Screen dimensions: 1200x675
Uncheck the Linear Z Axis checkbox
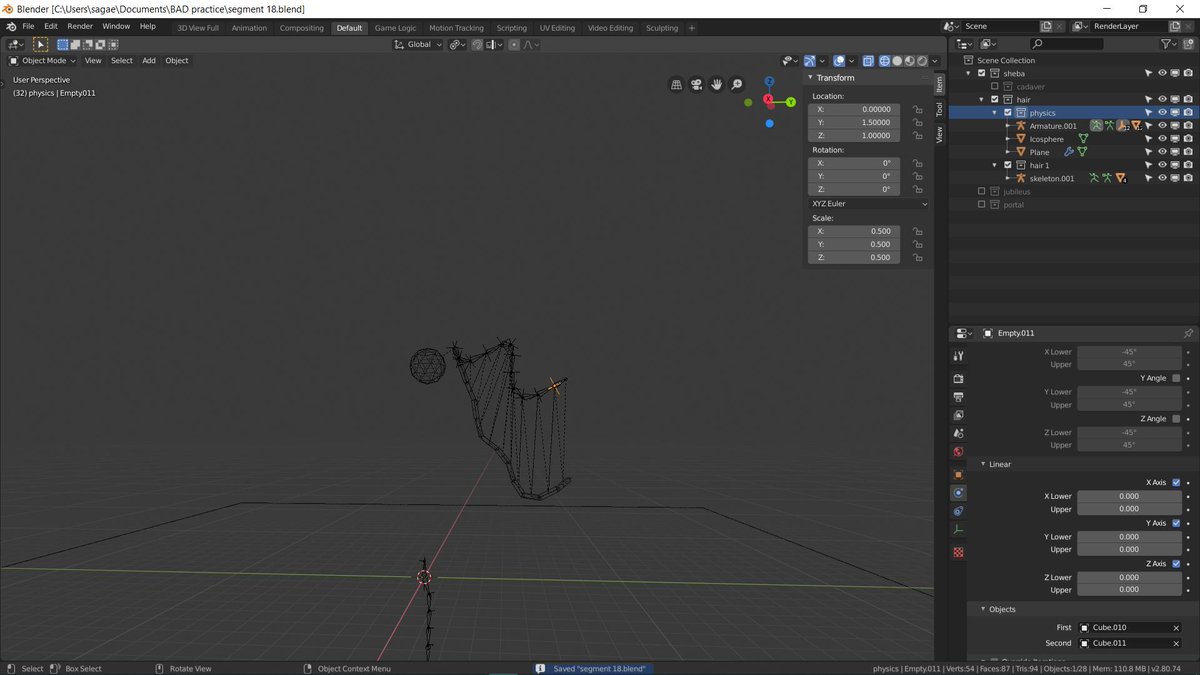click(1175, 564)
